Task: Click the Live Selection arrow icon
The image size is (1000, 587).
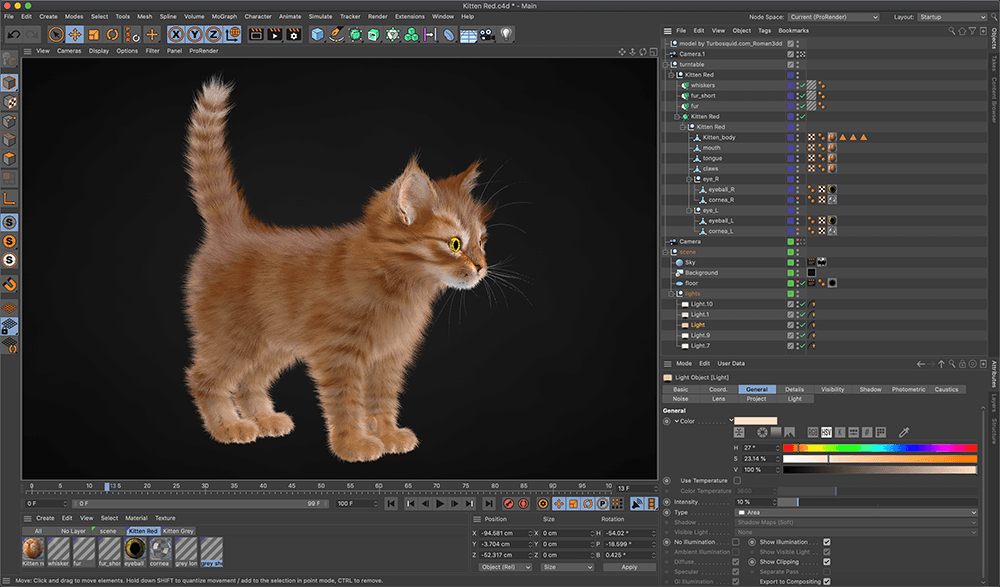Action: click(x=54, y=34)
